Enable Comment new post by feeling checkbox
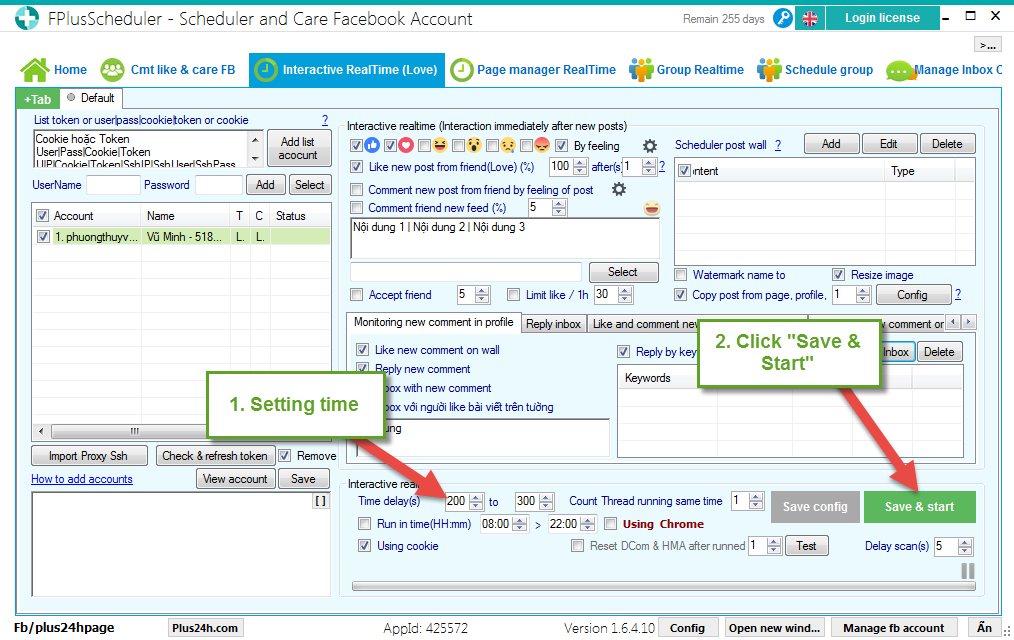This screenshot has width=1014, height=640. pos(356,189)
